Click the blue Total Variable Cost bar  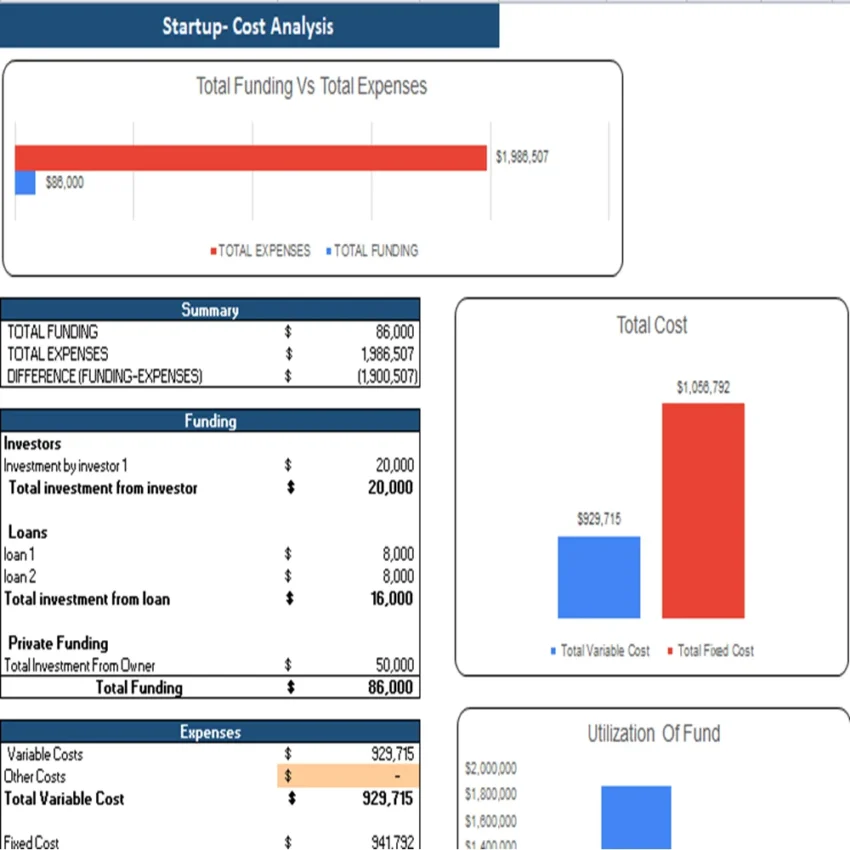[x=598, y=575]
